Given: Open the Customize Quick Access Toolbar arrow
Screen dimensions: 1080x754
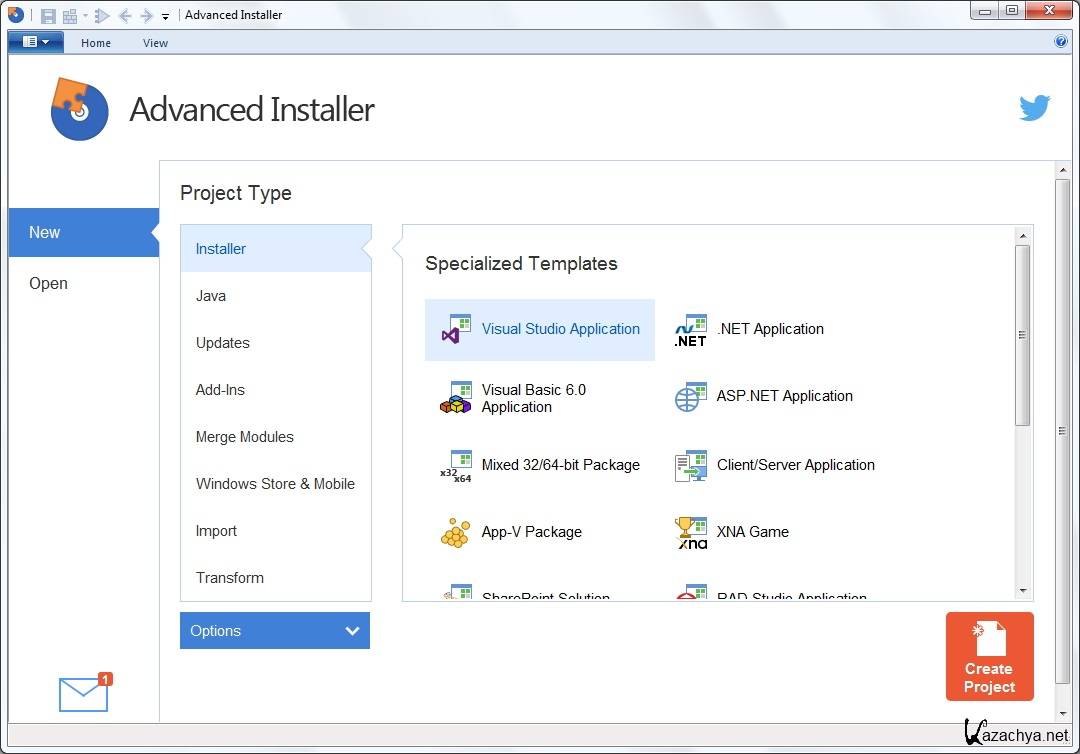Looking at the screenshot, I should (166, 16).
